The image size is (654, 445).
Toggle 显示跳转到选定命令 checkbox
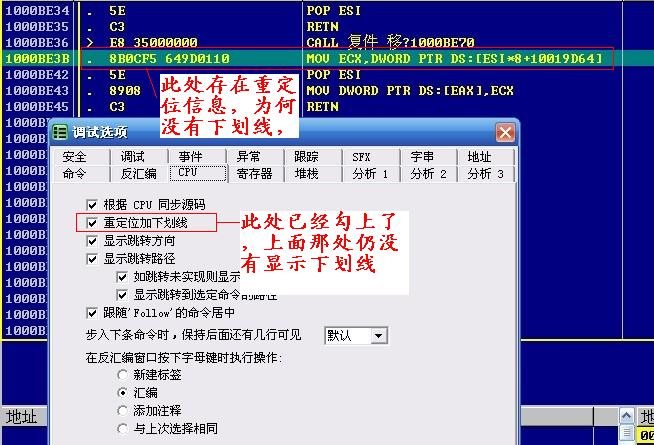click(x=122, y=295)
